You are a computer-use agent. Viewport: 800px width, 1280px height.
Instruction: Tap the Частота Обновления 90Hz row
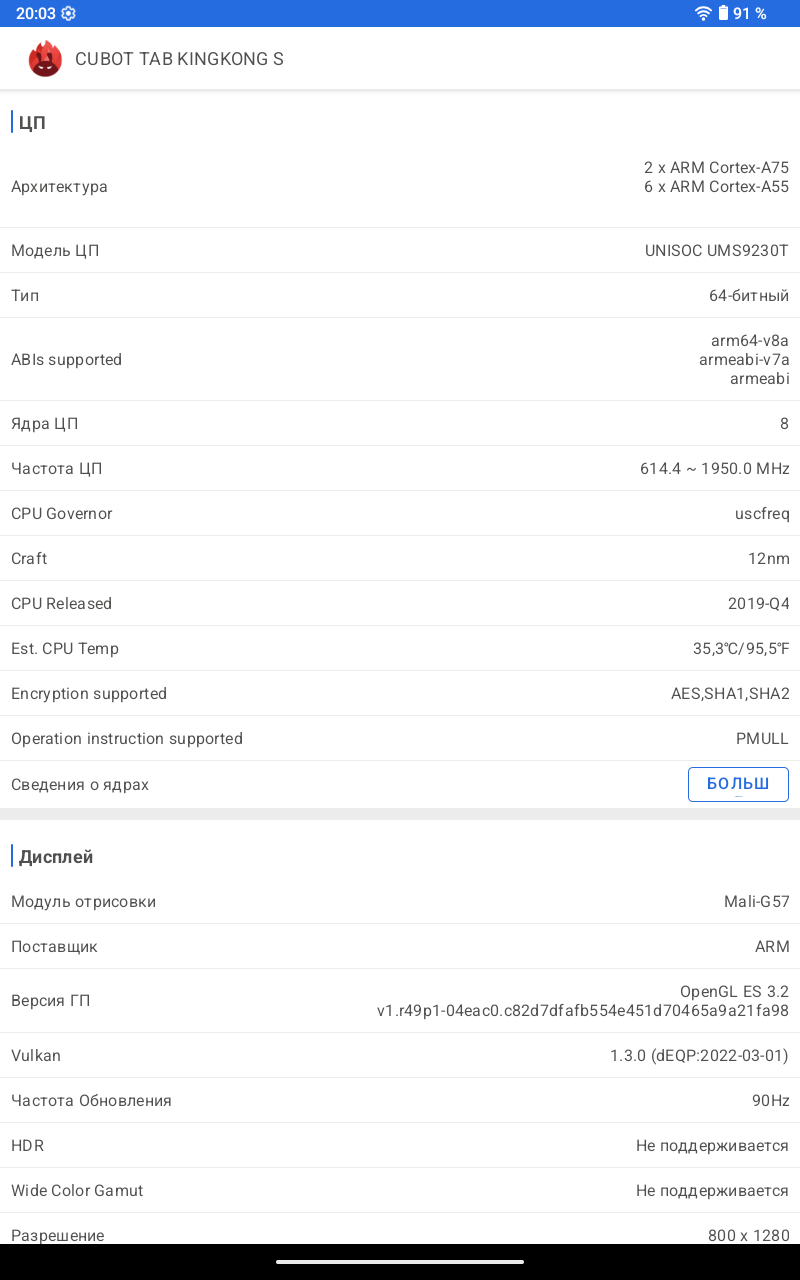(400, 1101)
